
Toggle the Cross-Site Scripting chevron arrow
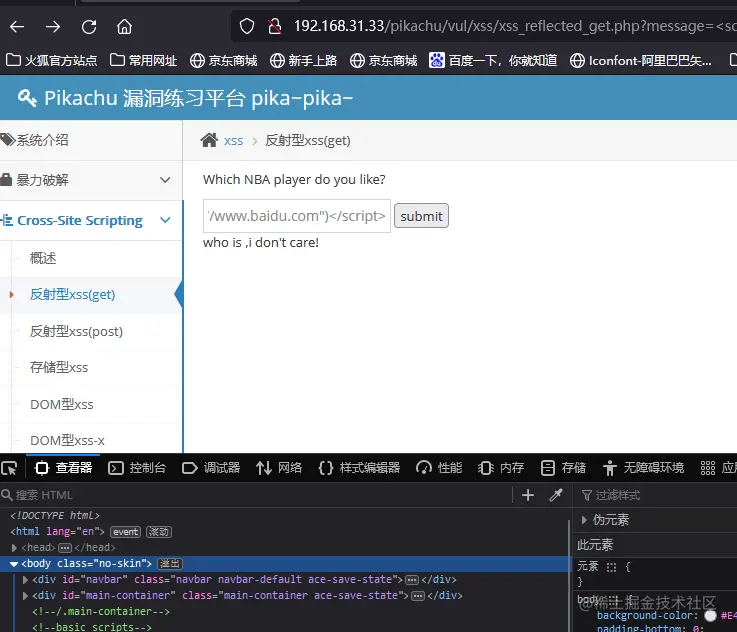[x=165, y=220]
